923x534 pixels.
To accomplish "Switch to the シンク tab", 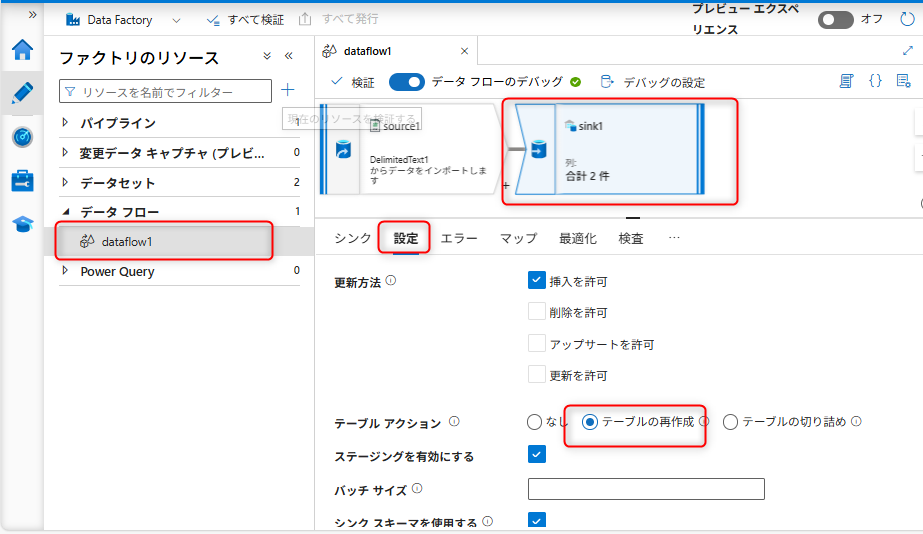I will click(x=353, y=238).
